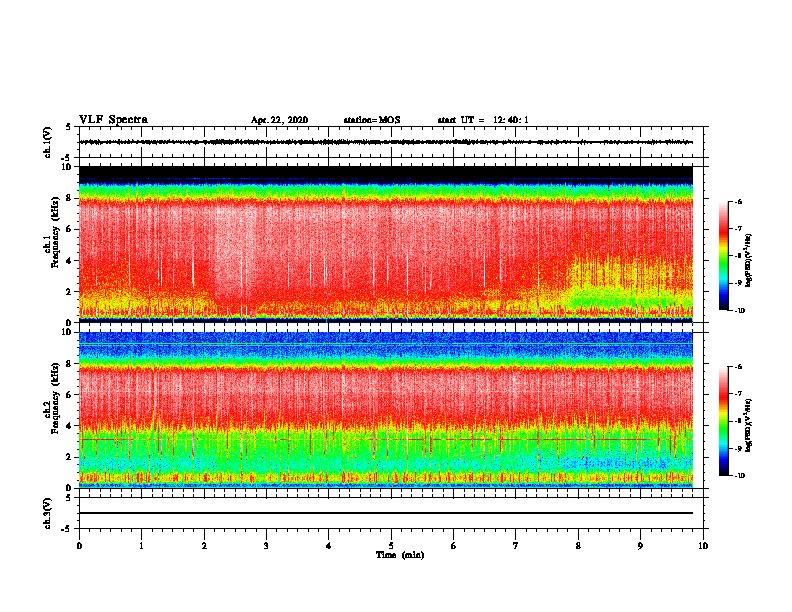Click the flat ch.3 voltage trace

[x=386, y=513]
